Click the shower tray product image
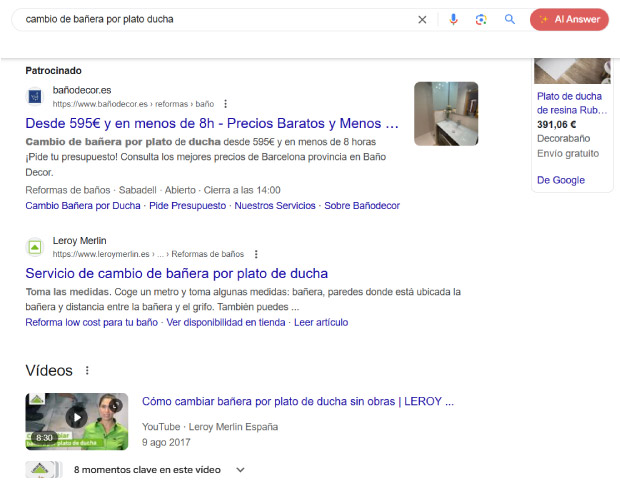The height and width of the screenshot is (483, 620). pyautogui.click(x=572, y=71)
